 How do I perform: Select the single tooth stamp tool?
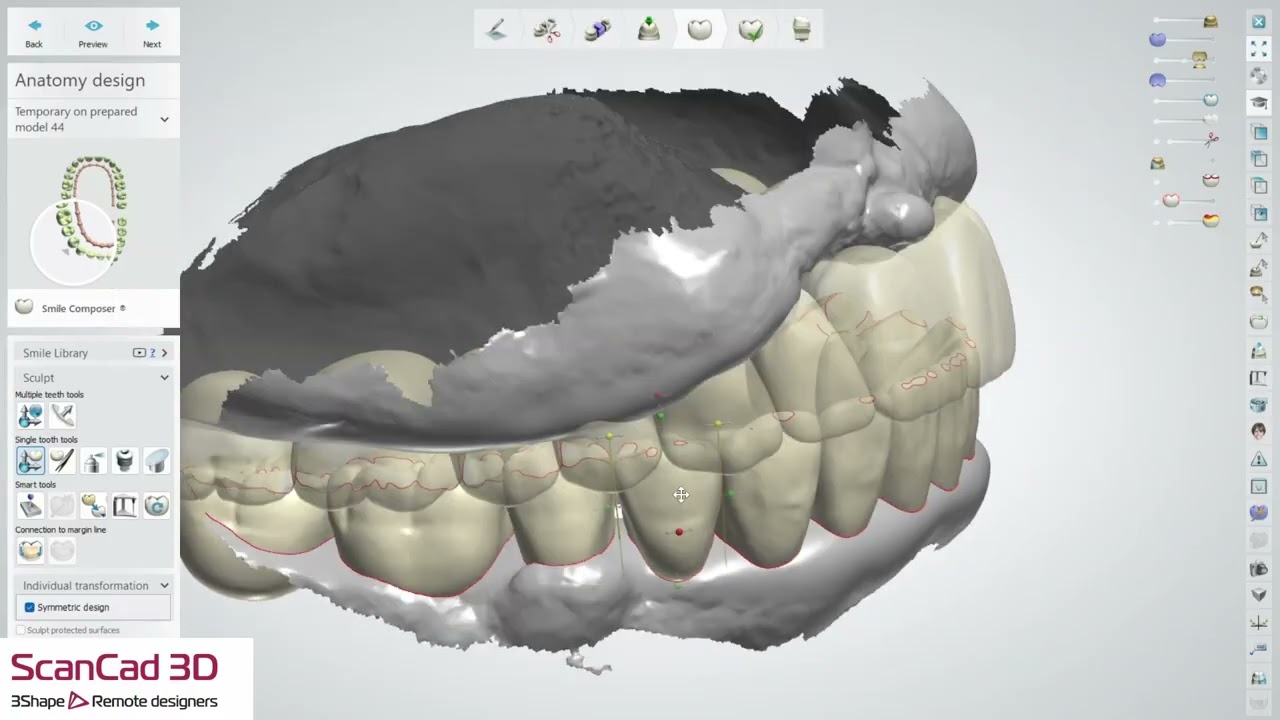tap(125, 460)
